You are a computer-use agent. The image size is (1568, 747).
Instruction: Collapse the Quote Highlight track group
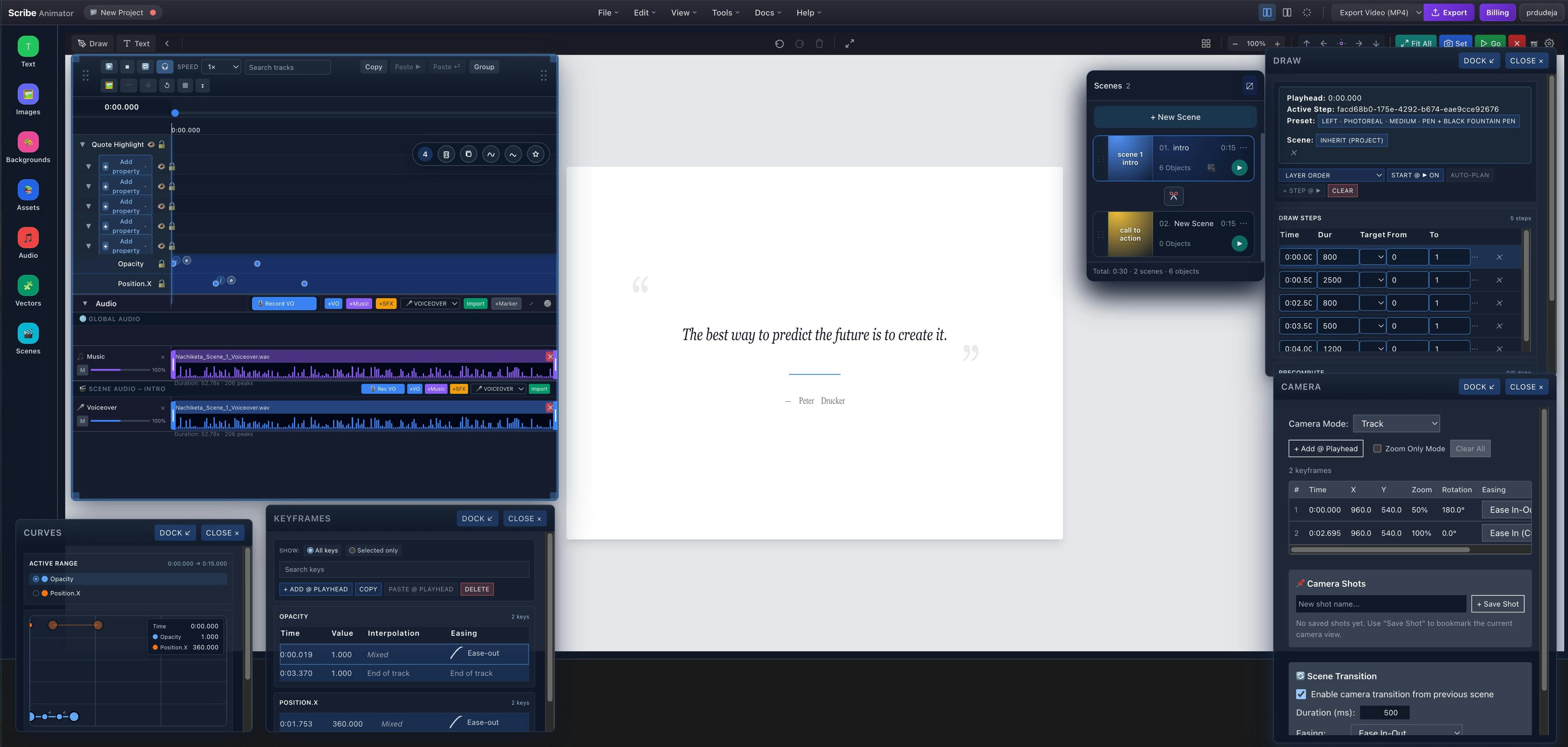pyautogui.click(x=82, y=145)
